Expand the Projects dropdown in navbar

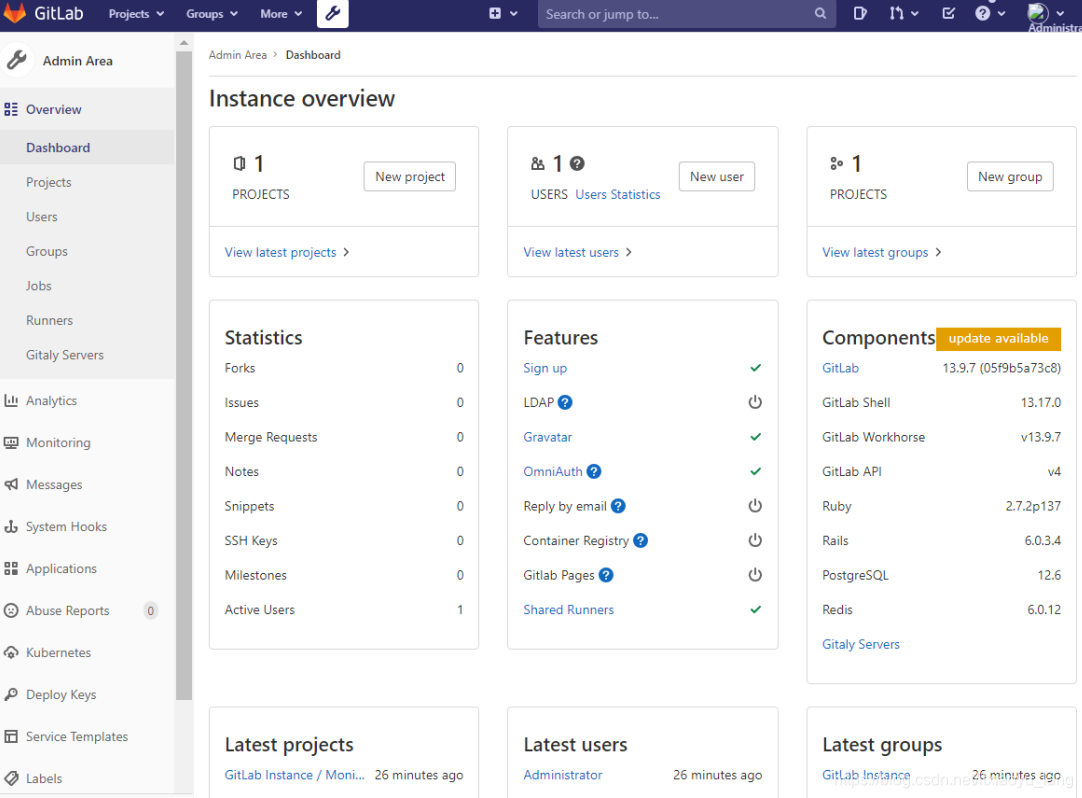[136, 14]
